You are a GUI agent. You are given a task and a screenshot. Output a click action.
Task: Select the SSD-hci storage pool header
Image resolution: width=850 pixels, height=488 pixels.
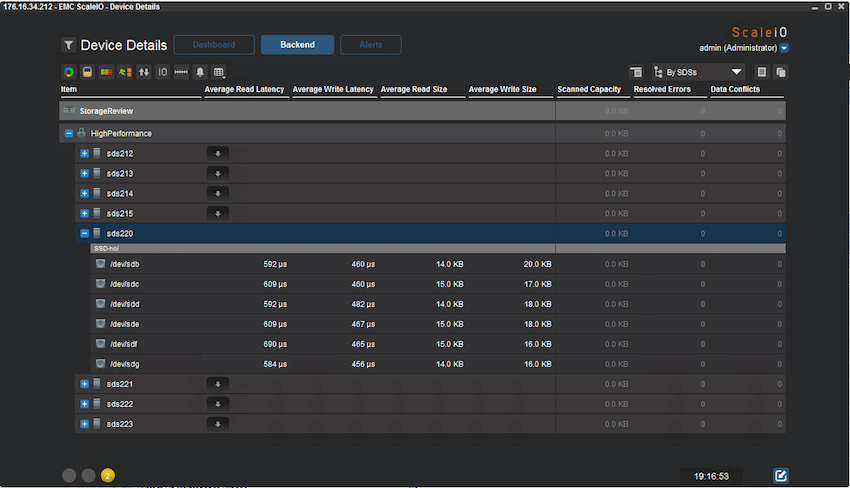click(438, 248)
